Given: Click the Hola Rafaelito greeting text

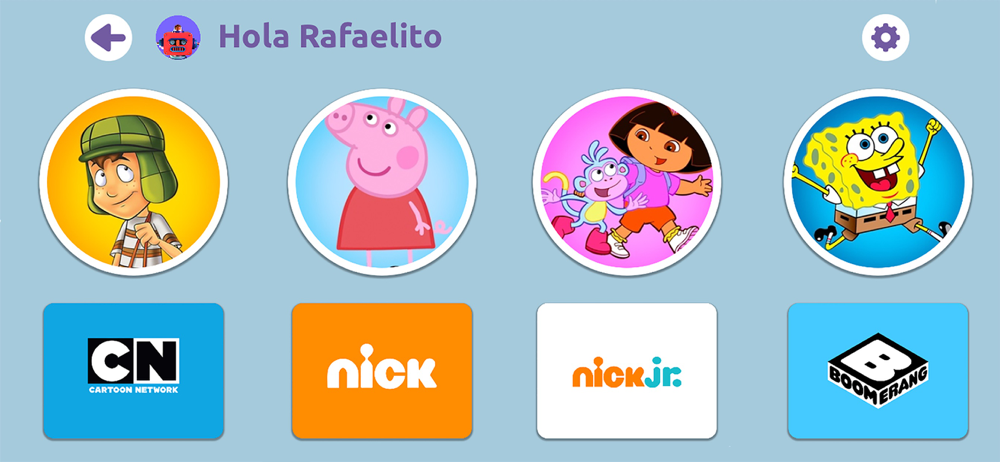Looking at the screenshot, I should (330, 37).
